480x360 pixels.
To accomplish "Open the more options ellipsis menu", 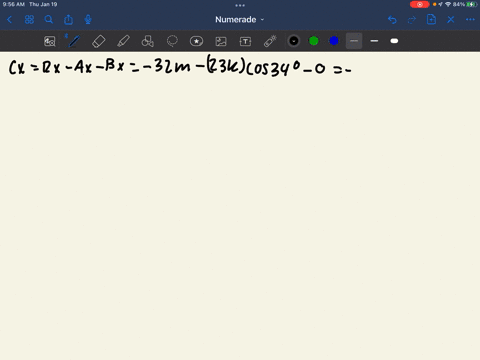I will pos(470,20).
